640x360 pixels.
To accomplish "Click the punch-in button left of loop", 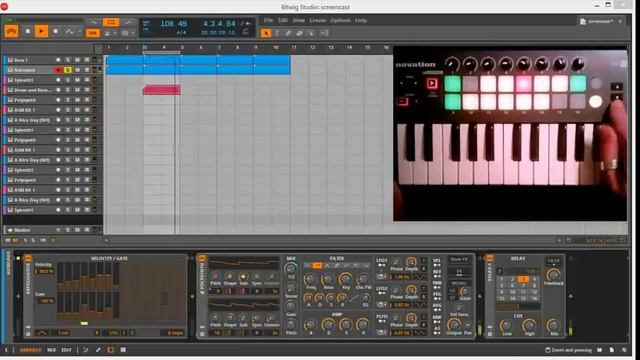I will pos(94,22).
